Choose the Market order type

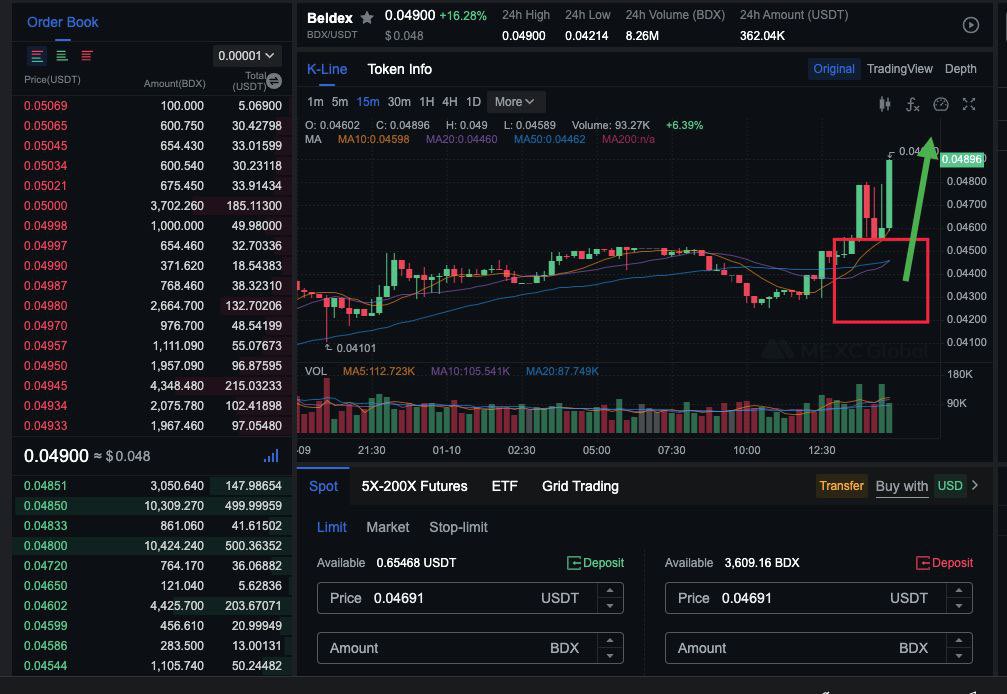pos(387,527)
